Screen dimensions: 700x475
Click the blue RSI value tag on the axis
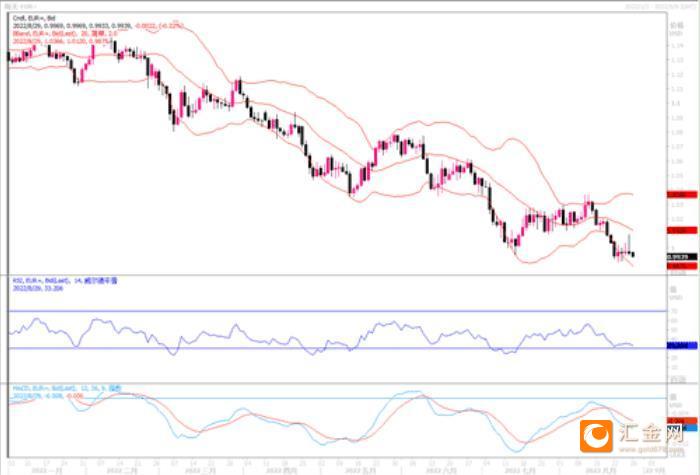tap(682, 345)
